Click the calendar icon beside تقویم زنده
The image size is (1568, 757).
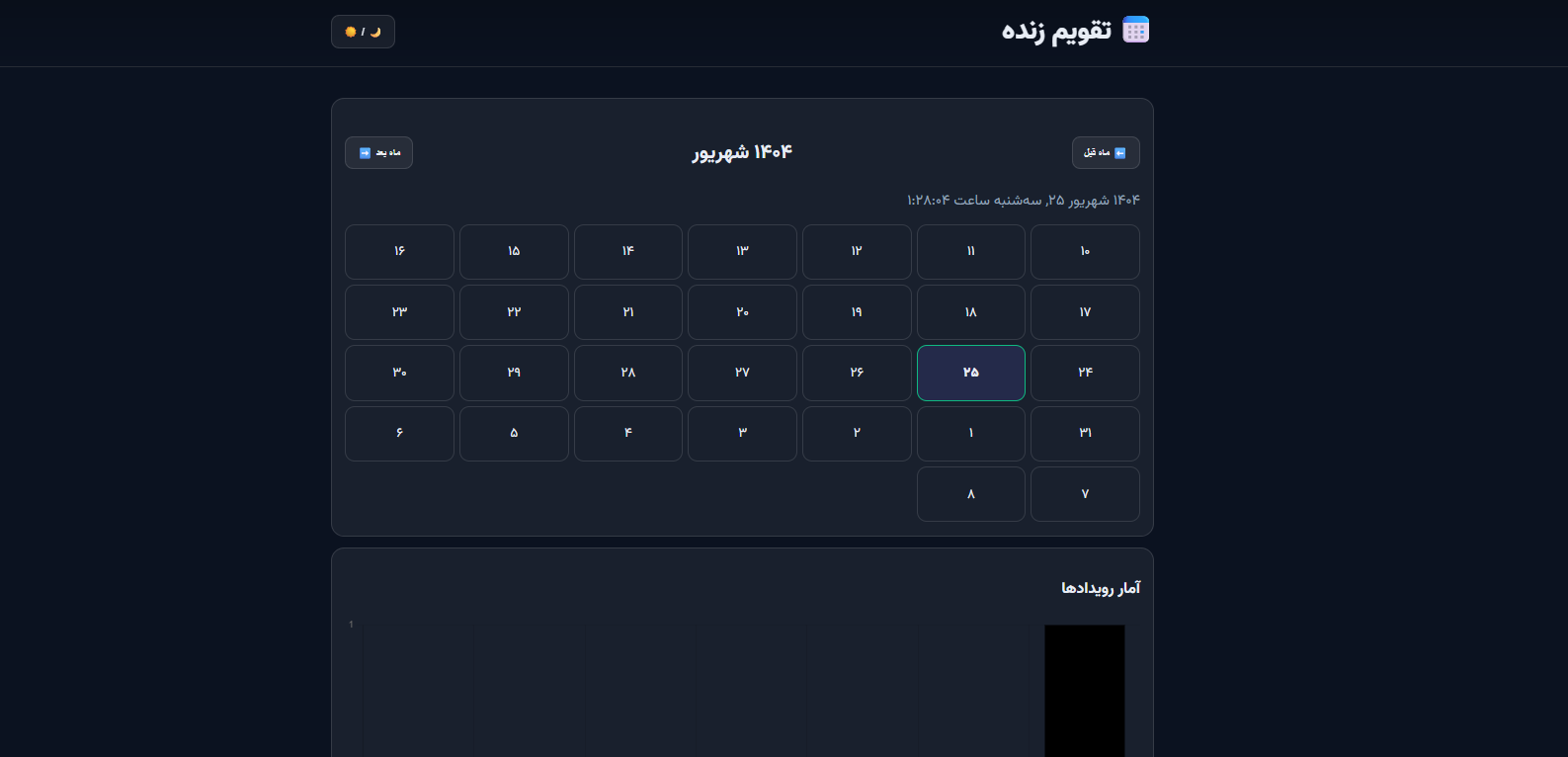tap(1136, 30)
